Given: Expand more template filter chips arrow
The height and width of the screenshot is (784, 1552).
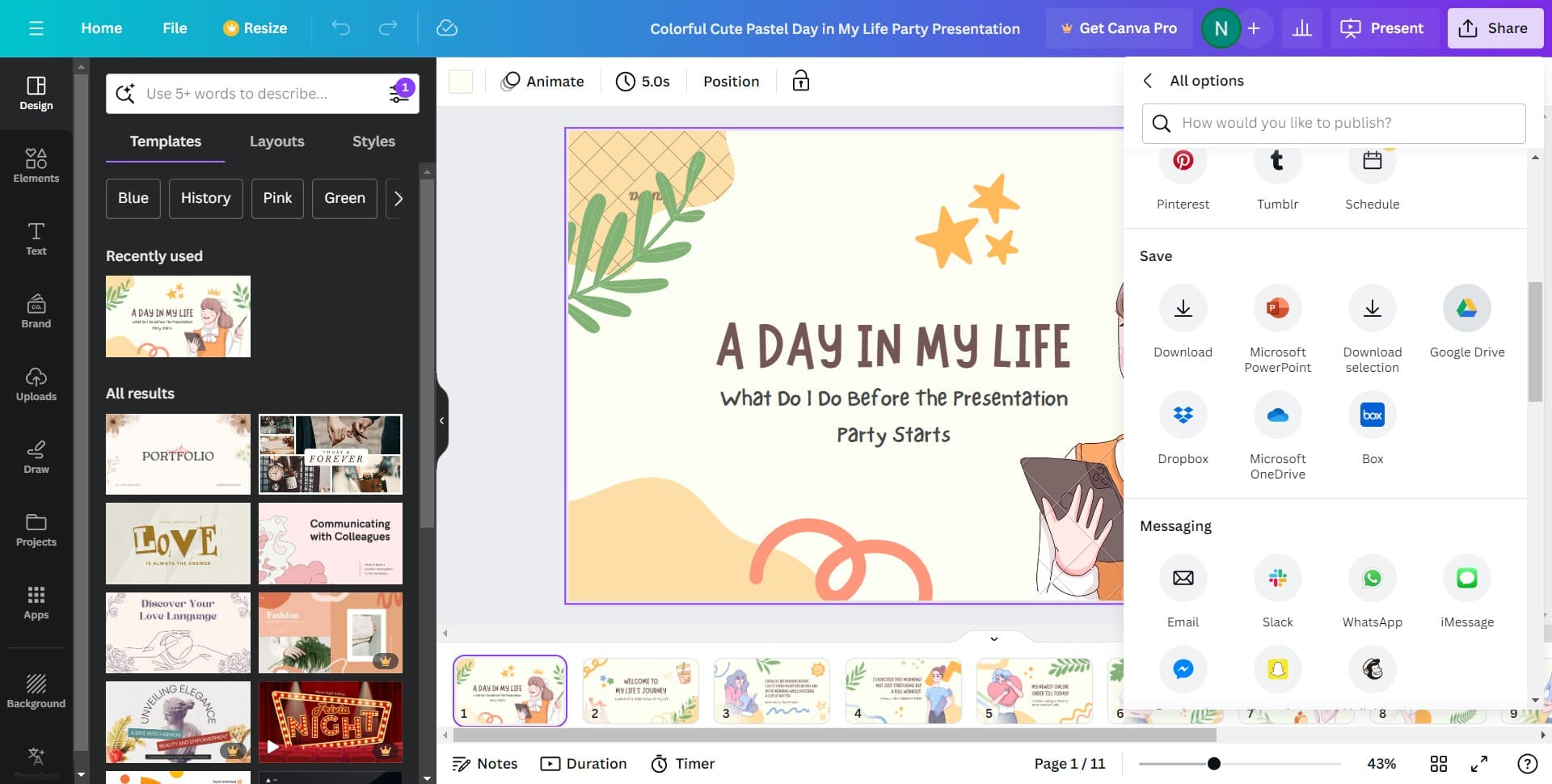Looking at the screenshot, I should 398,199.
